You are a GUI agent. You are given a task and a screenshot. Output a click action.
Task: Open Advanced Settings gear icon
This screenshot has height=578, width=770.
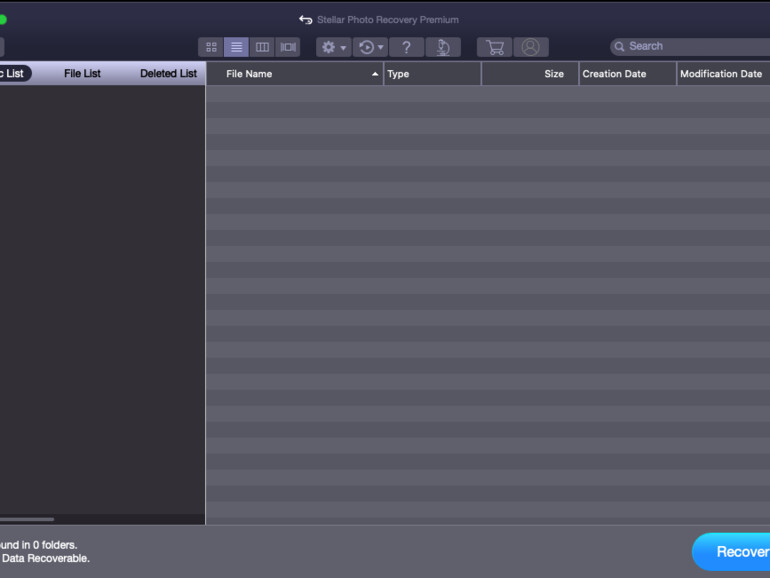(328, 47)
